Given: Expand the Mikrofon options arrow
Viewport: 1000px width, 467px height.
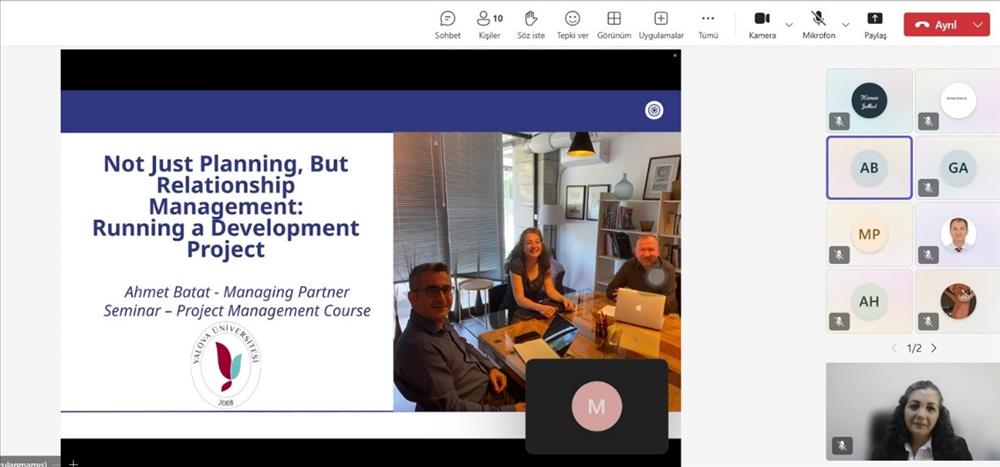Looking at the screenshot, I should pyautogui.click(x=846, y=25).
